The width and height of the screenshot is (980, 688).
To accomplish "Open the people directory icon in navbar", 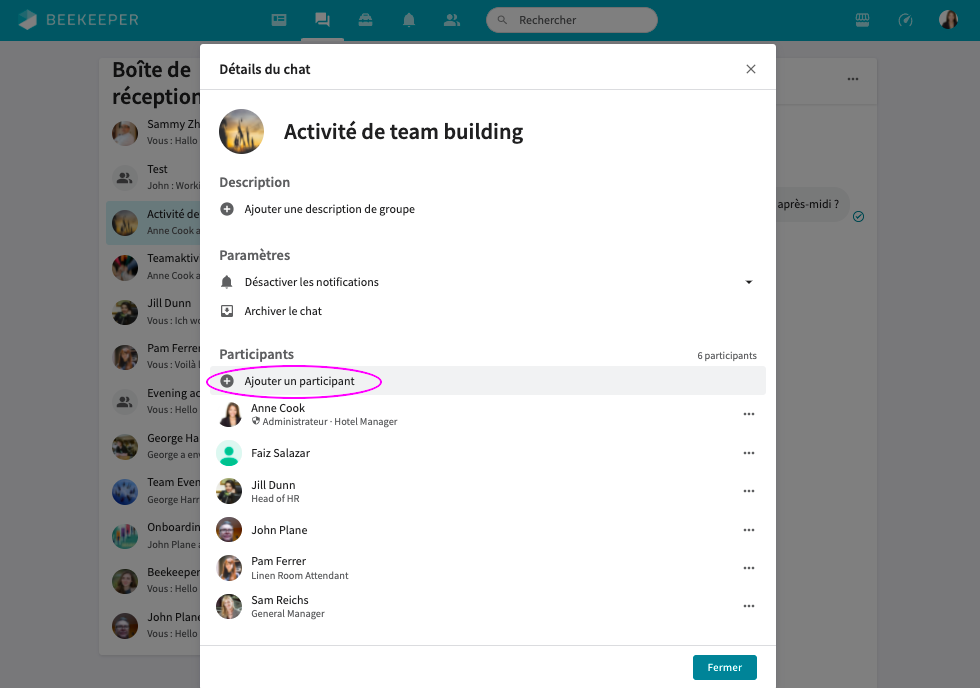I will point(452,20).
